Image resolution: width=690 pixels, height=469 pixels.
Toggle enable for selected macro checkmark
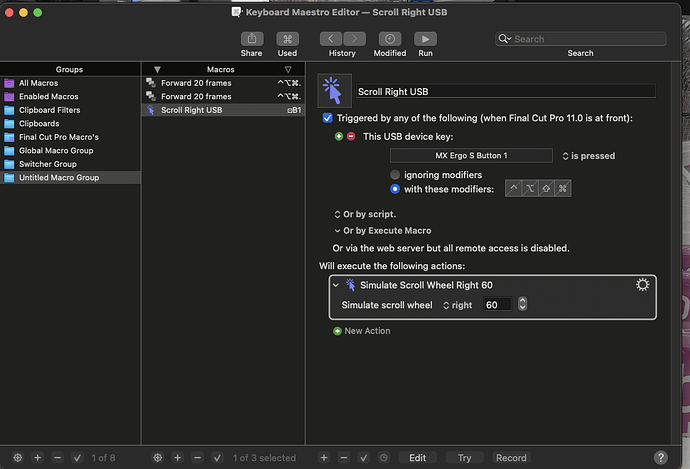(217, 458)
